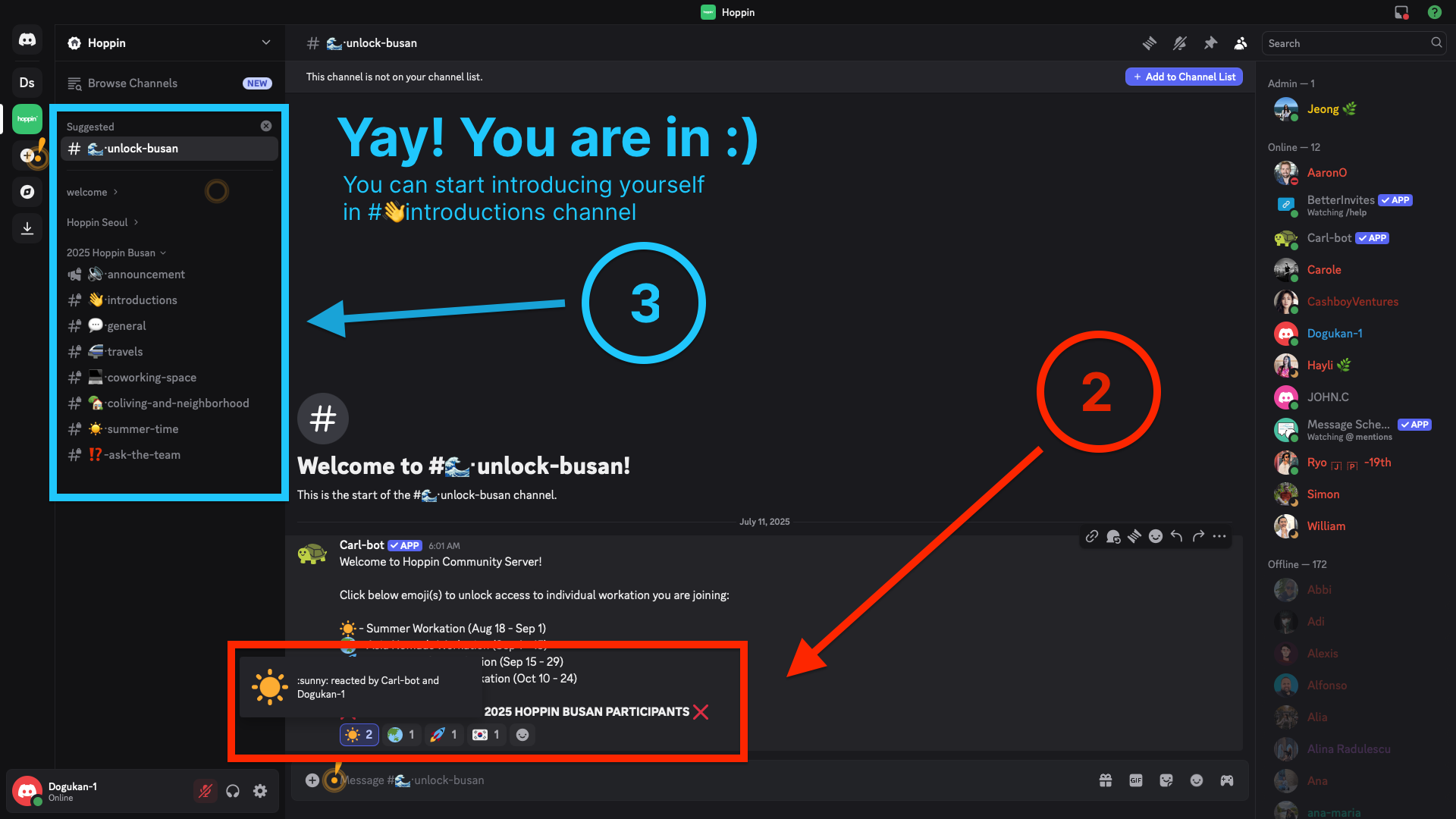Viewport: 1456px width, 819px height.
Task: Open the summer-time channel
Action: tap(169, 429)
